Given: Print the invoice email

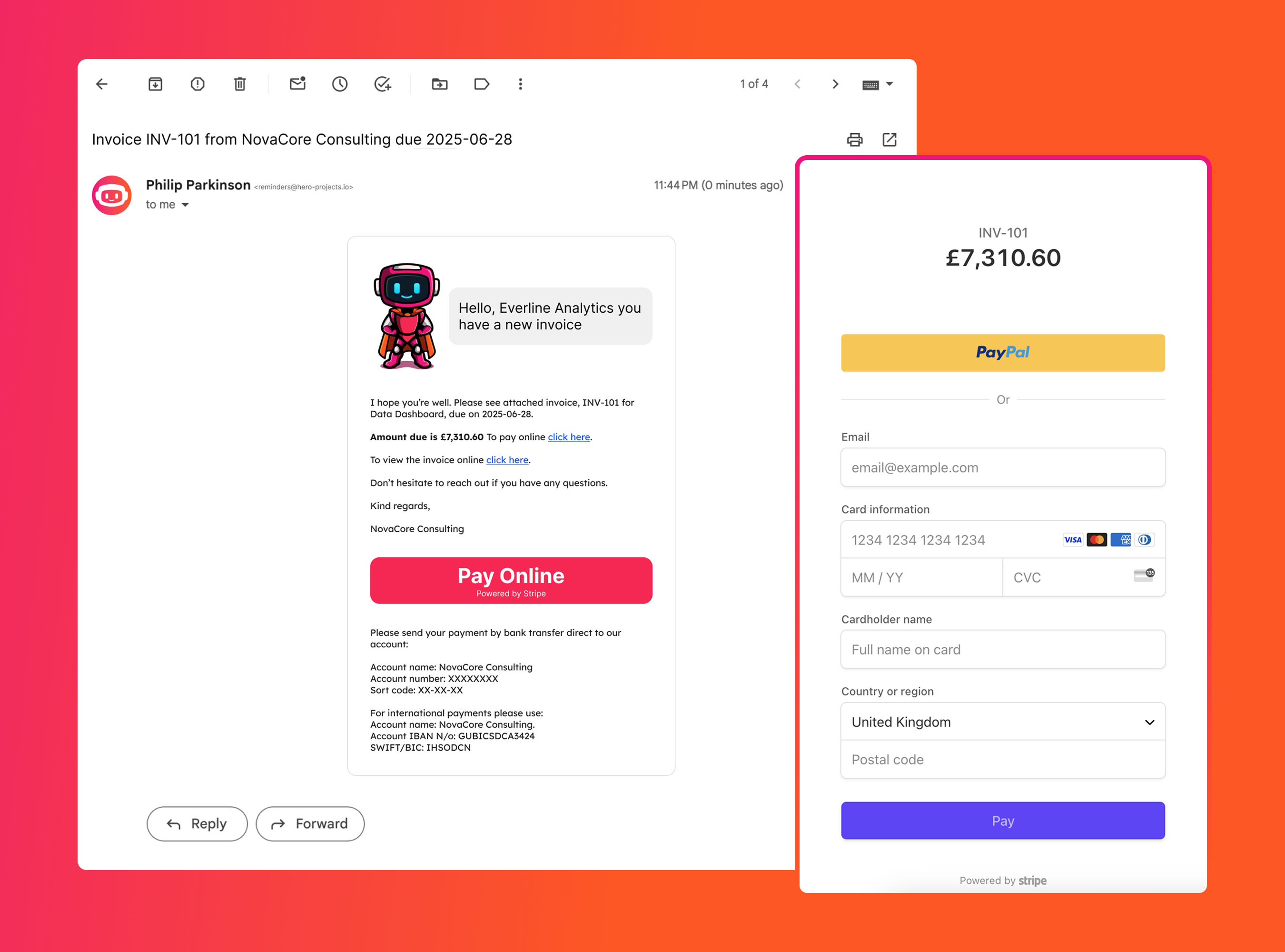Looking at the screenshot, I should pos(855,139).
